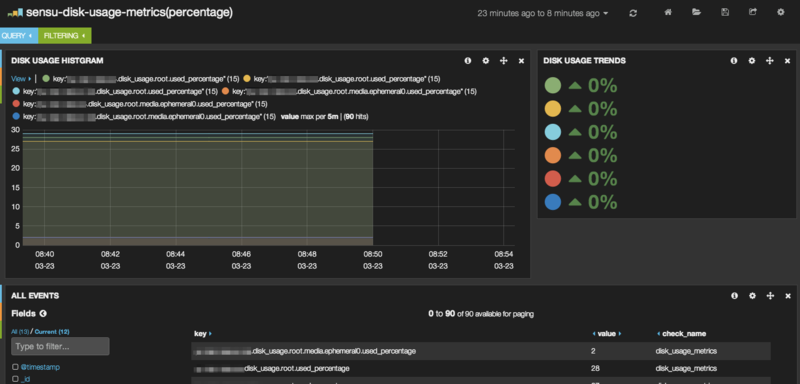This screenshot has height=384, width=800.
Task: Click the dashboard title sensu-disk-usage-metrics(percentage)
Action: (x=129, y=13)
